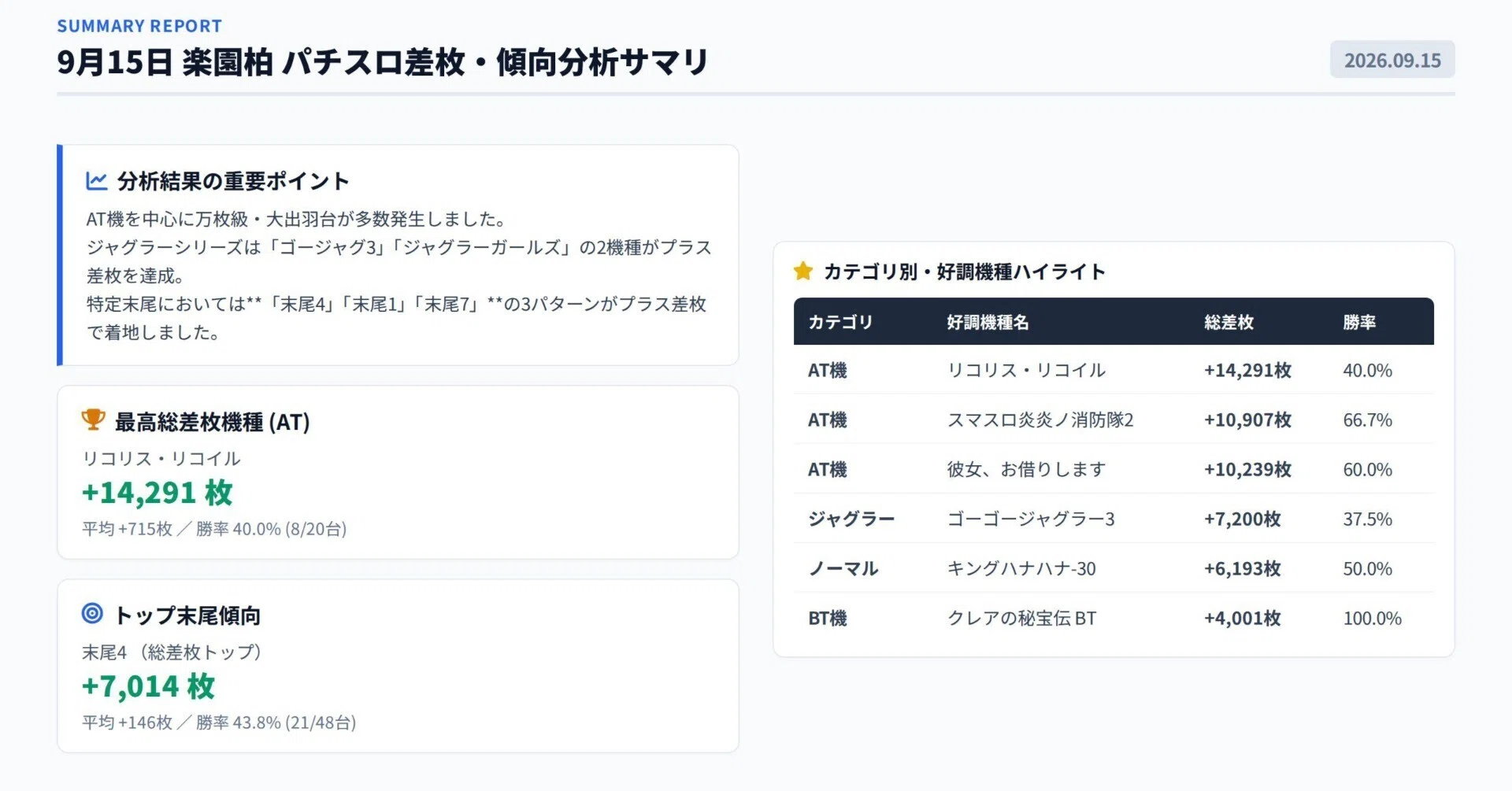1512x791 pixels.
Task: Click the trophy icon beside 最高総差枚機種
Action: 93,420
